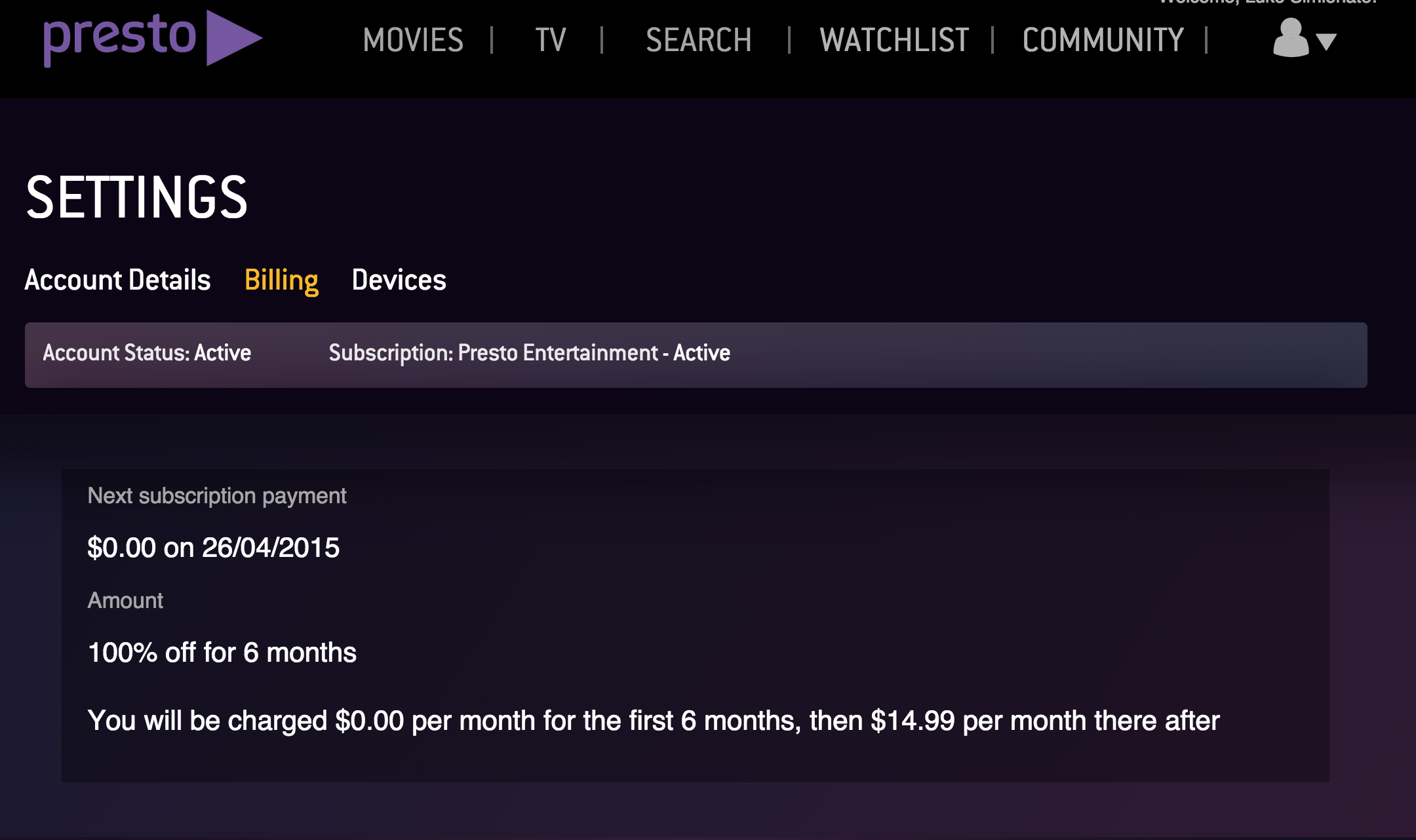Switch to the Devices tab
This screenshot has width=1416, height=840.
[x=399, y=280]
